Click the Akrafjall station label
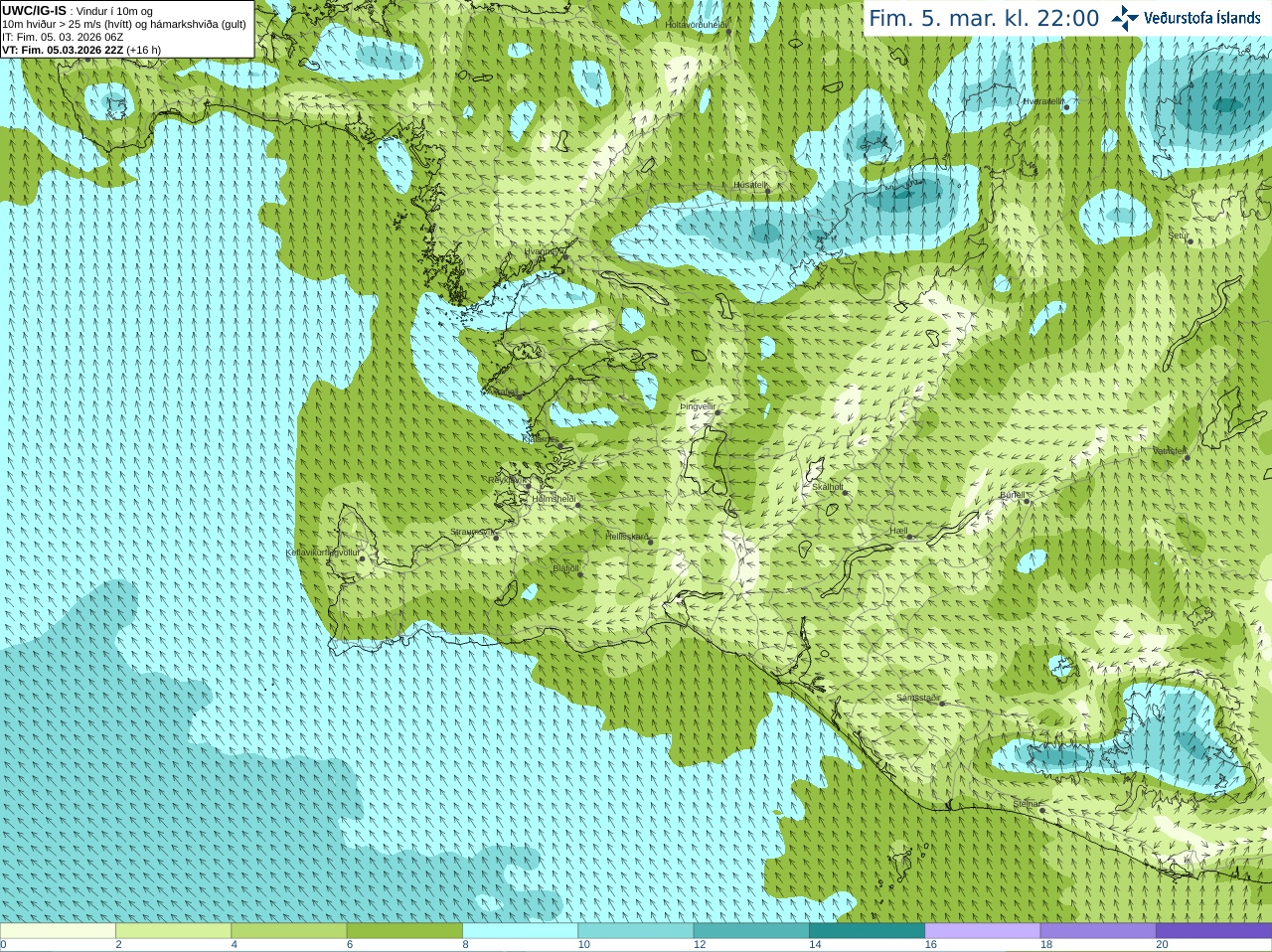 [505, 393]
